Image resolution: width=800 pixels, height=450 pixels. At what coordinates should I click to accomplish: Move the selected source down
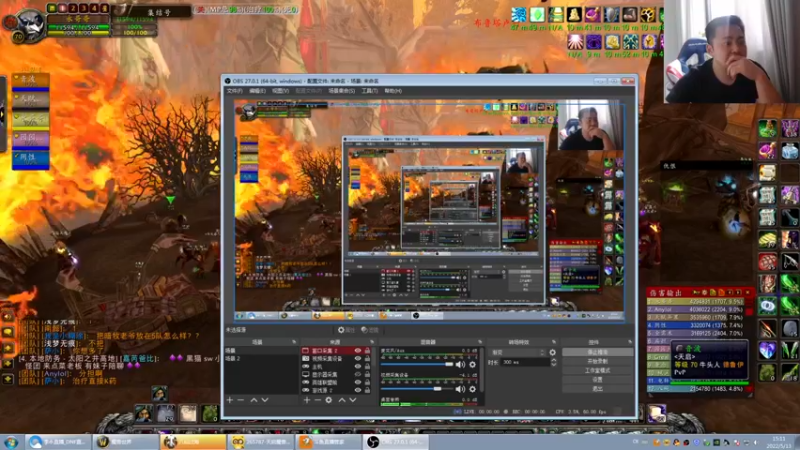353,400
